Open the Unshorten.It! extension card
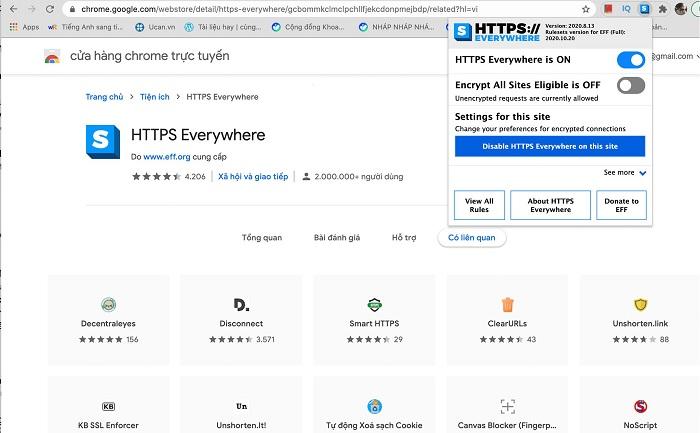 tap(241, 404)
